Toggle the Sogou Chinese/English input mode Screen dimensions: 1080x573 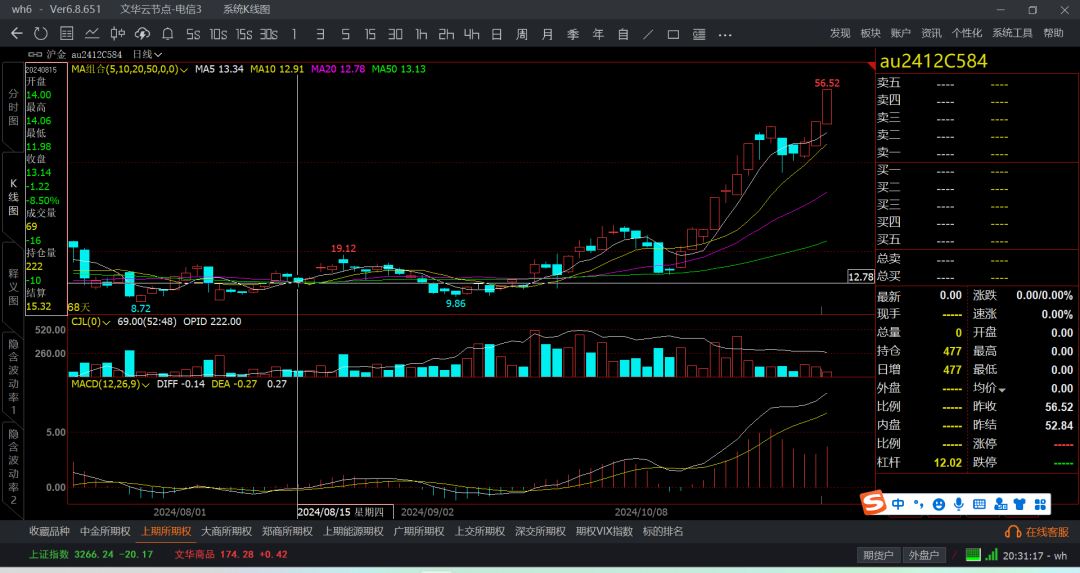899,502
